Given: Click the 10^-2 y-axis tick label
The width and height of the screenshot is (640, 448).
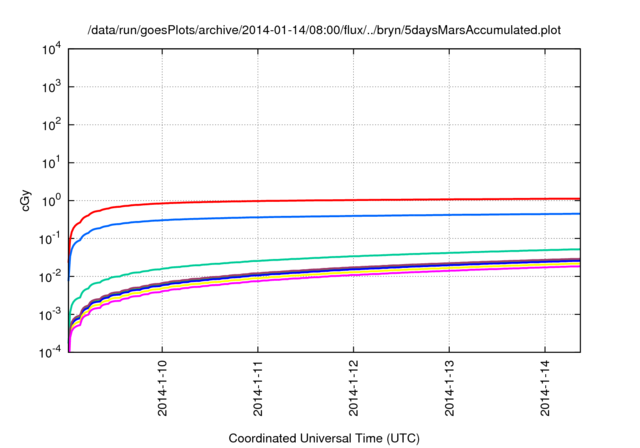Looking at the screenshot, I should coord(50,277).
